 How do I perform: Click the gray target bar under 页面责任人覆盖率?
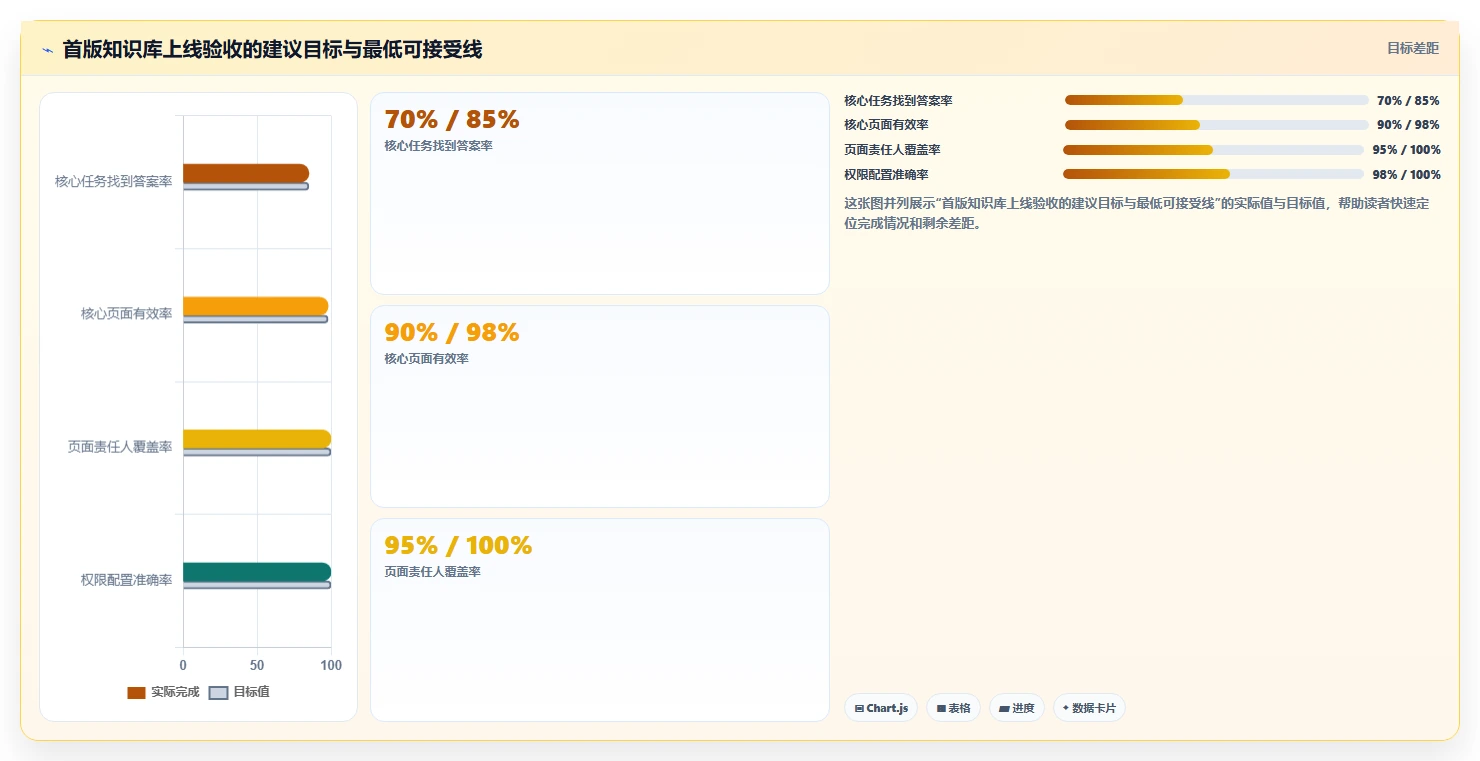(x=257, y=452)
